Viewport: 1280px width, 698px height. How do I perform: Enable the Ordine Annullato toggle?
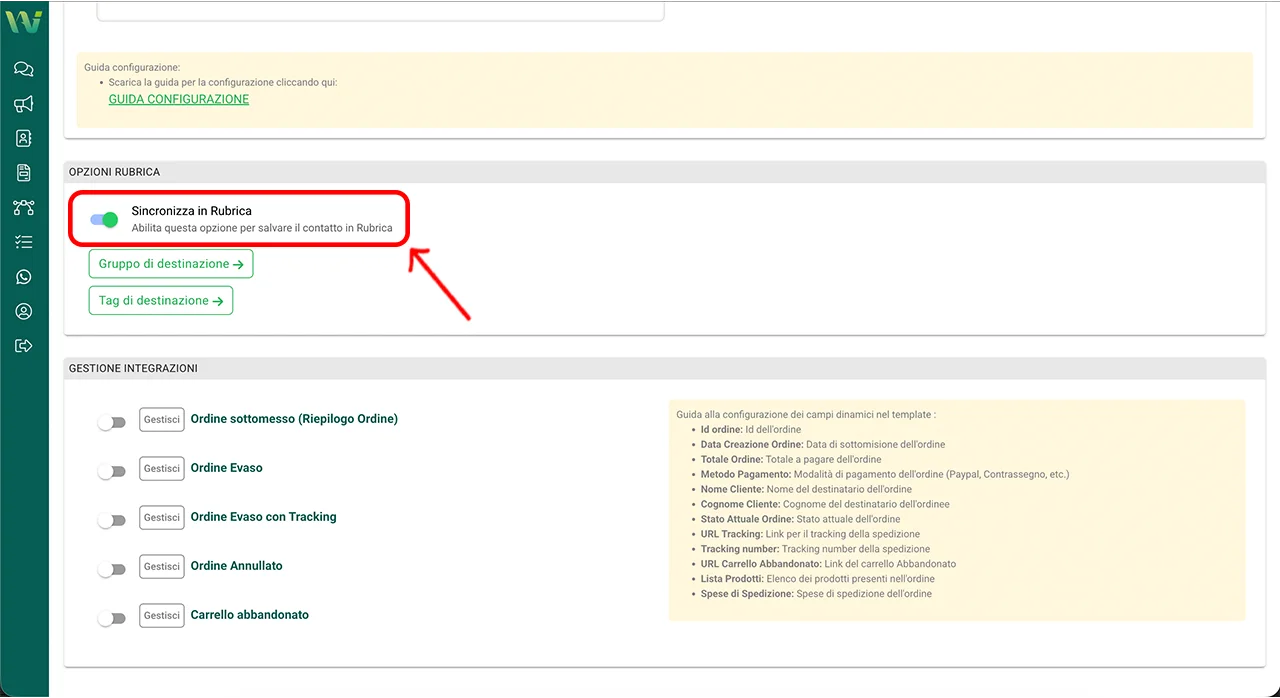pyautogui.click(x=112, y=570)
